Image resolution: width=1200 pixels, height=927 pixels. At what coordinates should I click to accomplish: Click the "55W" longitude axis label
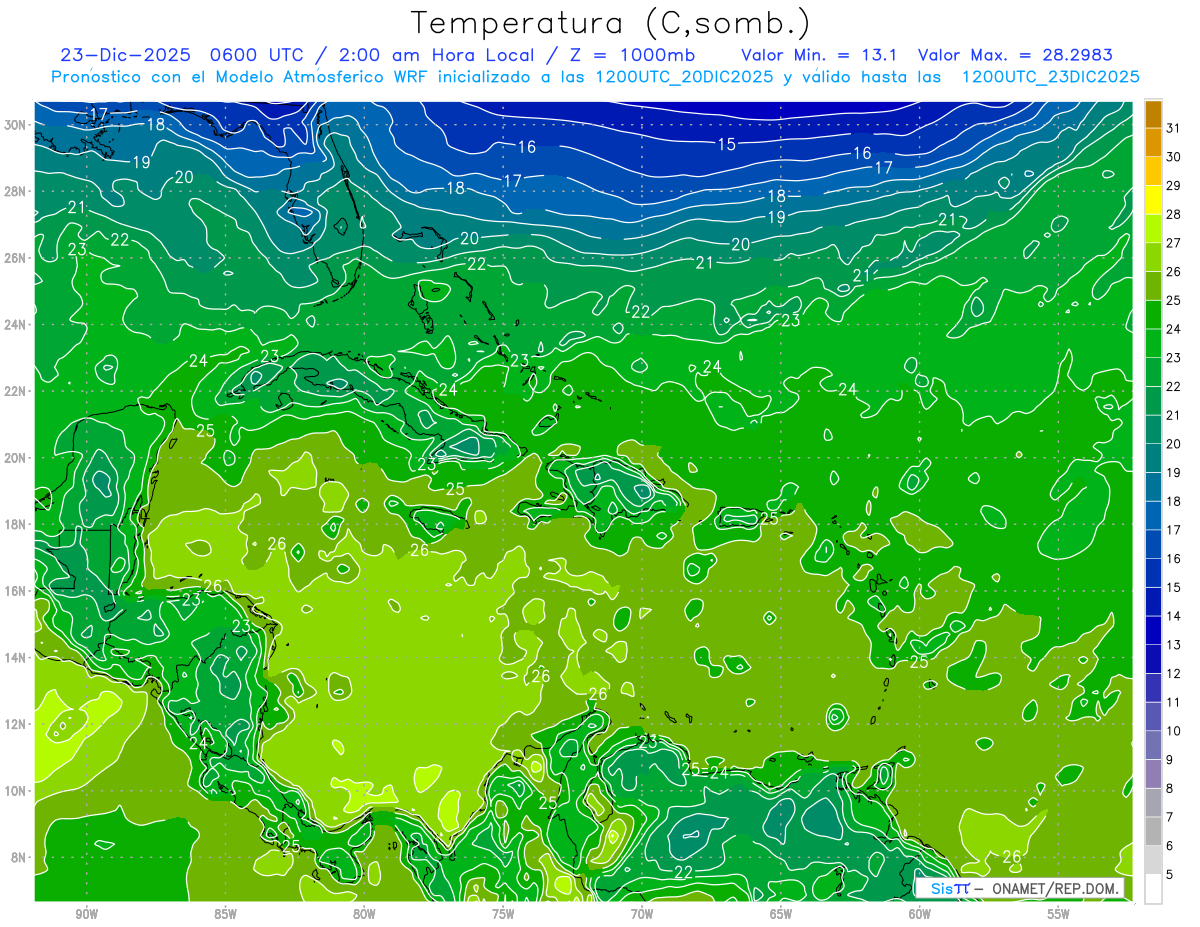tap(1059, 914)
